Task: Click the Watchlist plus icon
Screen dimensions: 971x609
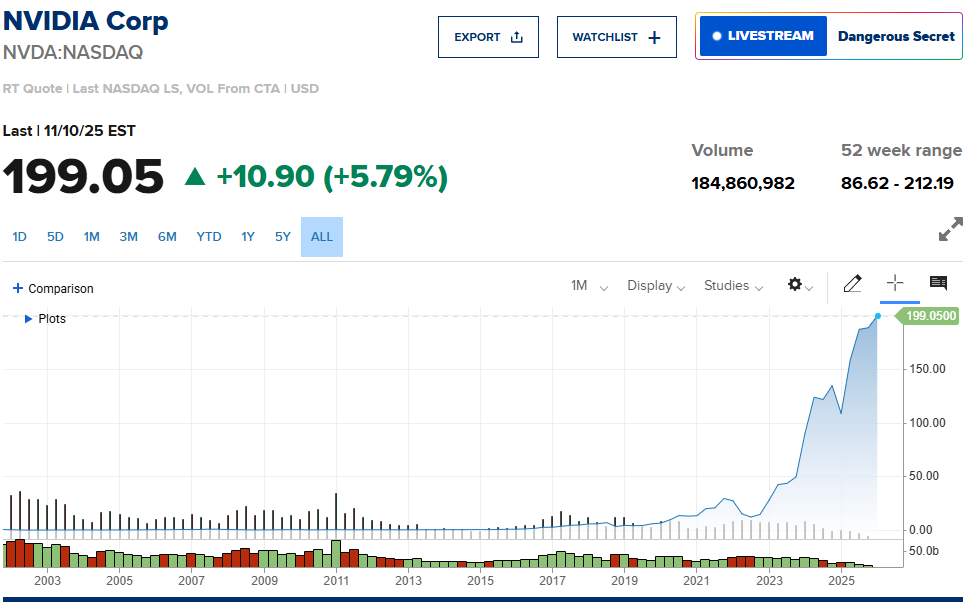Action: point(655,37)
